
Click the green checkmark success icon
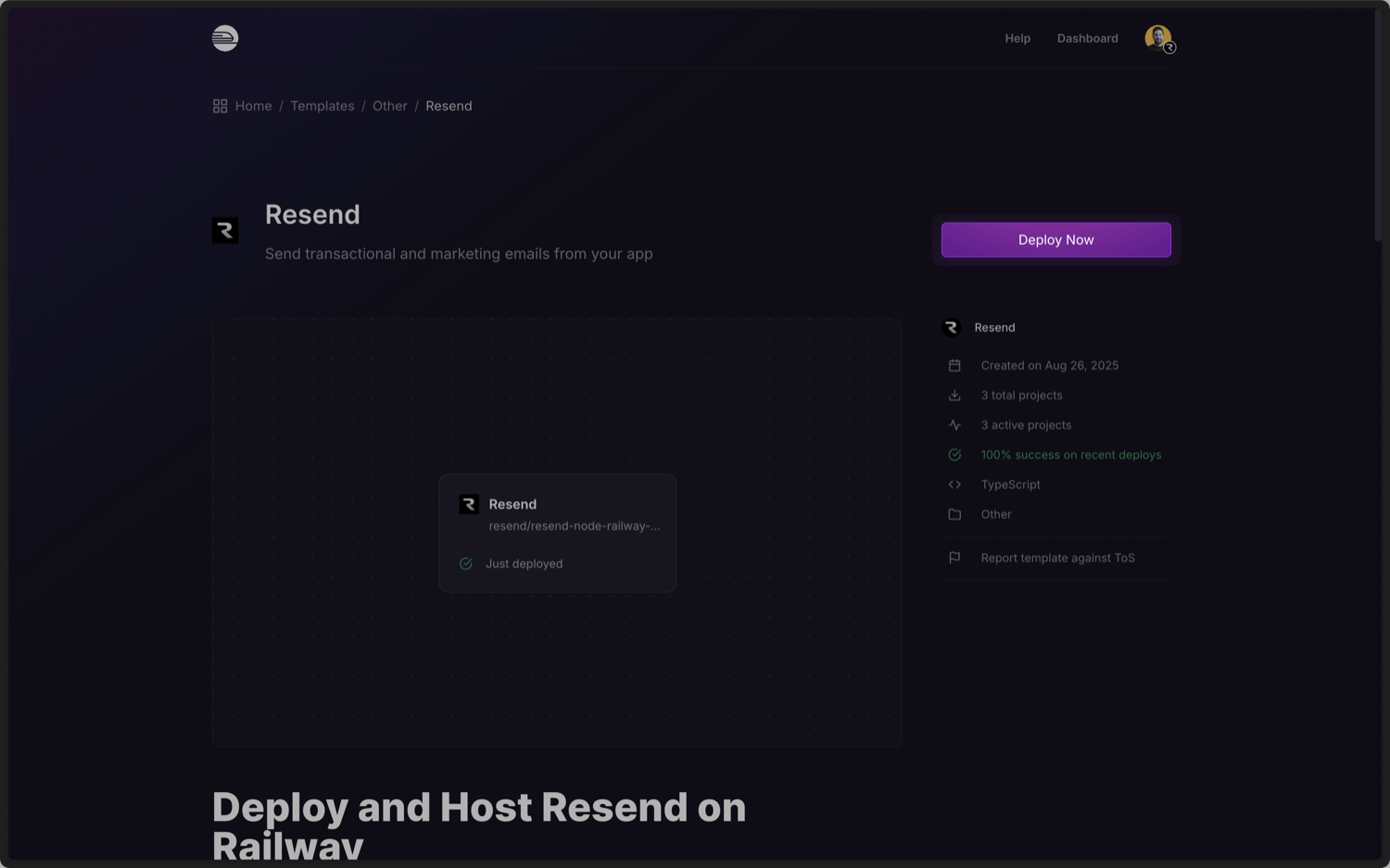[x=954, y=455]
